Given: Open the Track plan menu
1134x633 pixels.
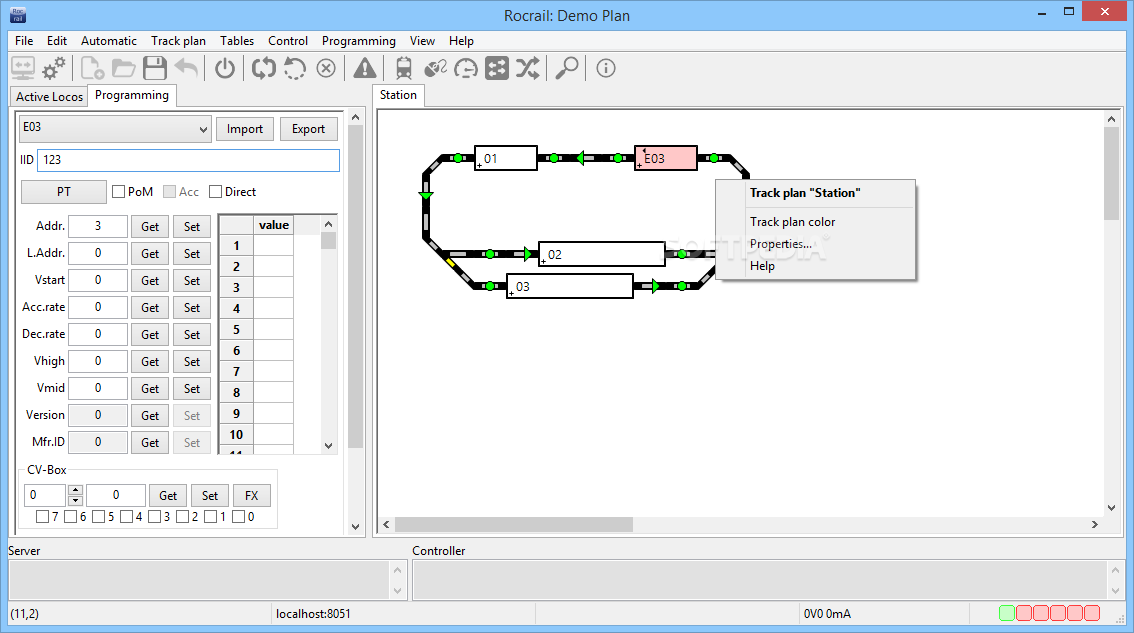Looking at the screenshot, I should point(178,41).
